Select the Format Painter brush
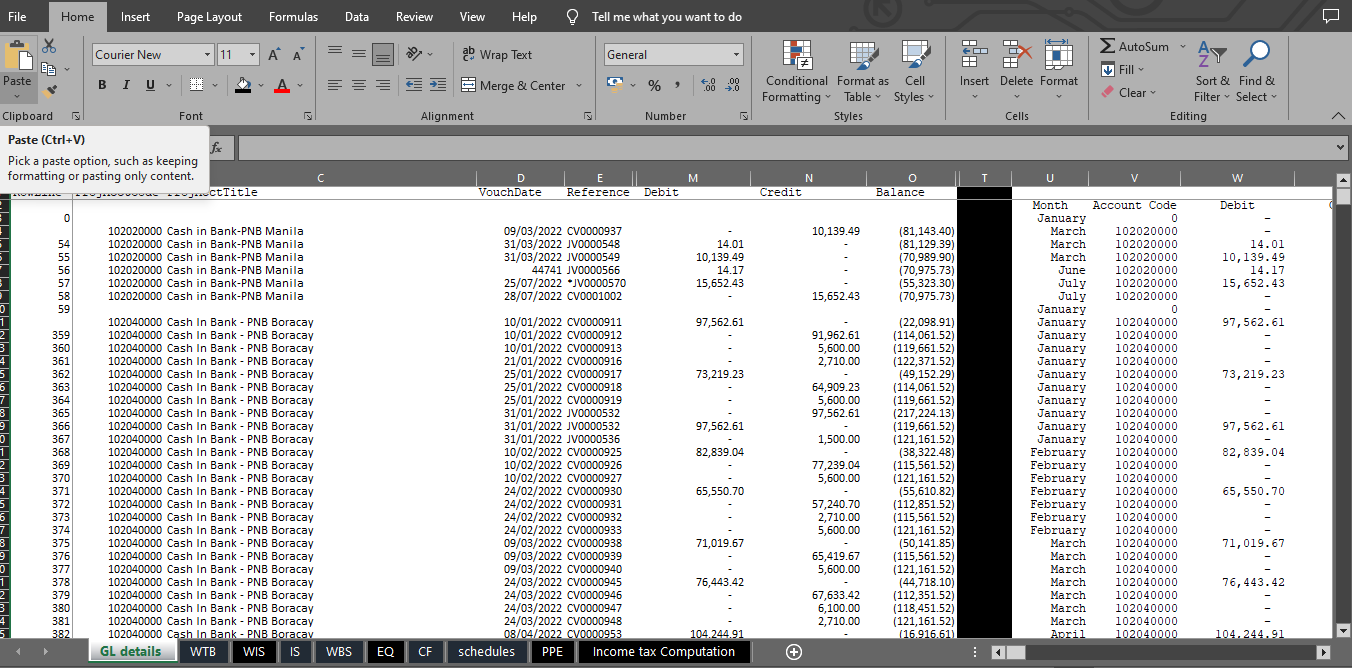This screenshot has width=1352, height=668. coord(49,91)
